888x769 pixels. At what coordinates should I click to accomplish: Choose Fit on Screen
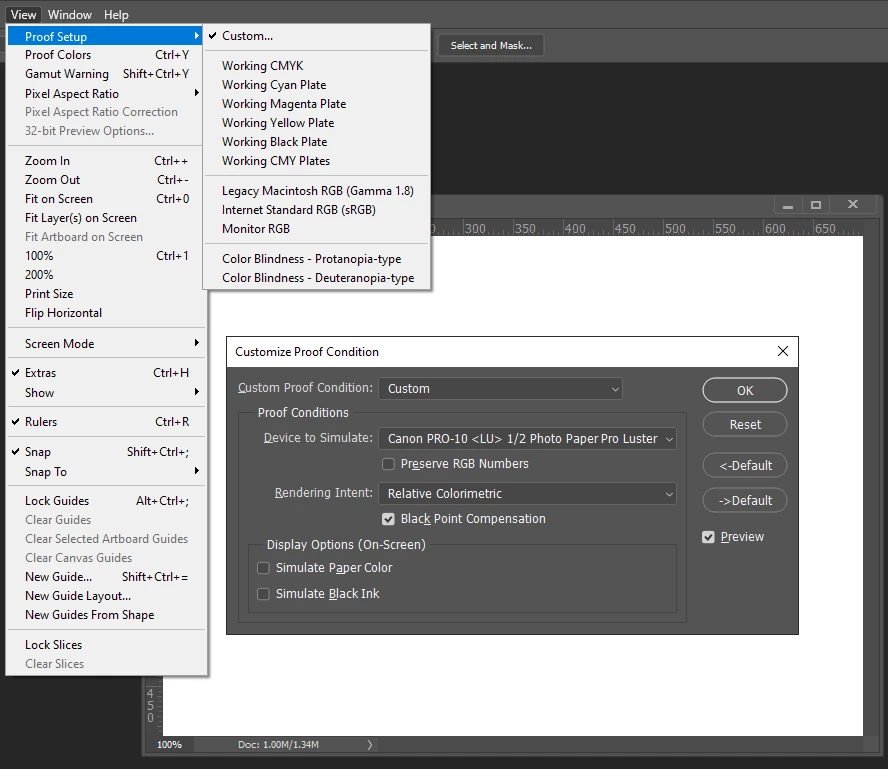(106, 199)
